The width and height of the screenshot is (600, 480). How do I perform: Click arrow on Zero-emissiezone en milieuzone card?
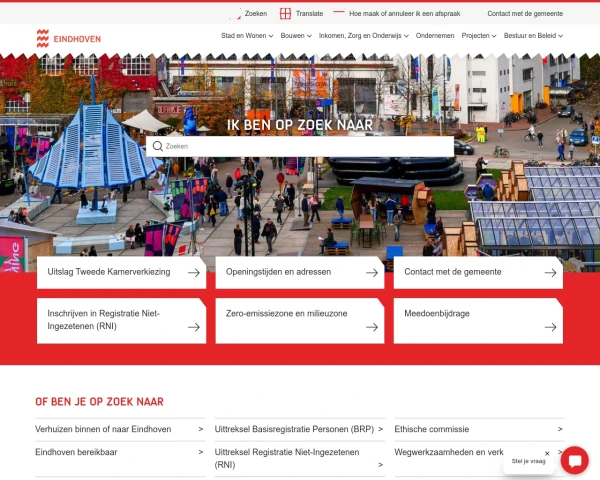[x=371, y=327]
